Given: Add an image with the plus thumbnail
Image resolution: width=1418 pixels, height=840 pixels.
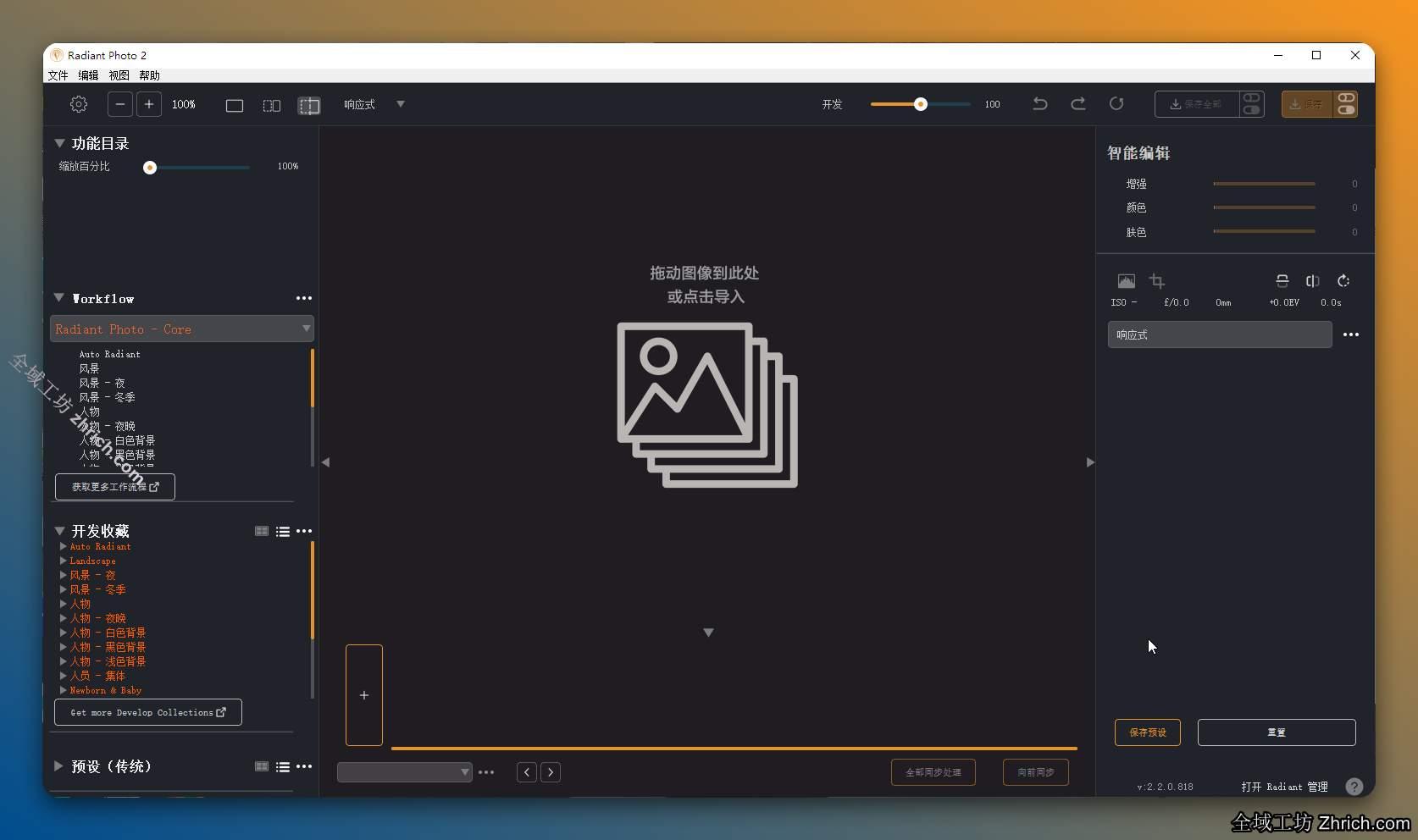Looking at the screenshot, I should tap(364, 695).
